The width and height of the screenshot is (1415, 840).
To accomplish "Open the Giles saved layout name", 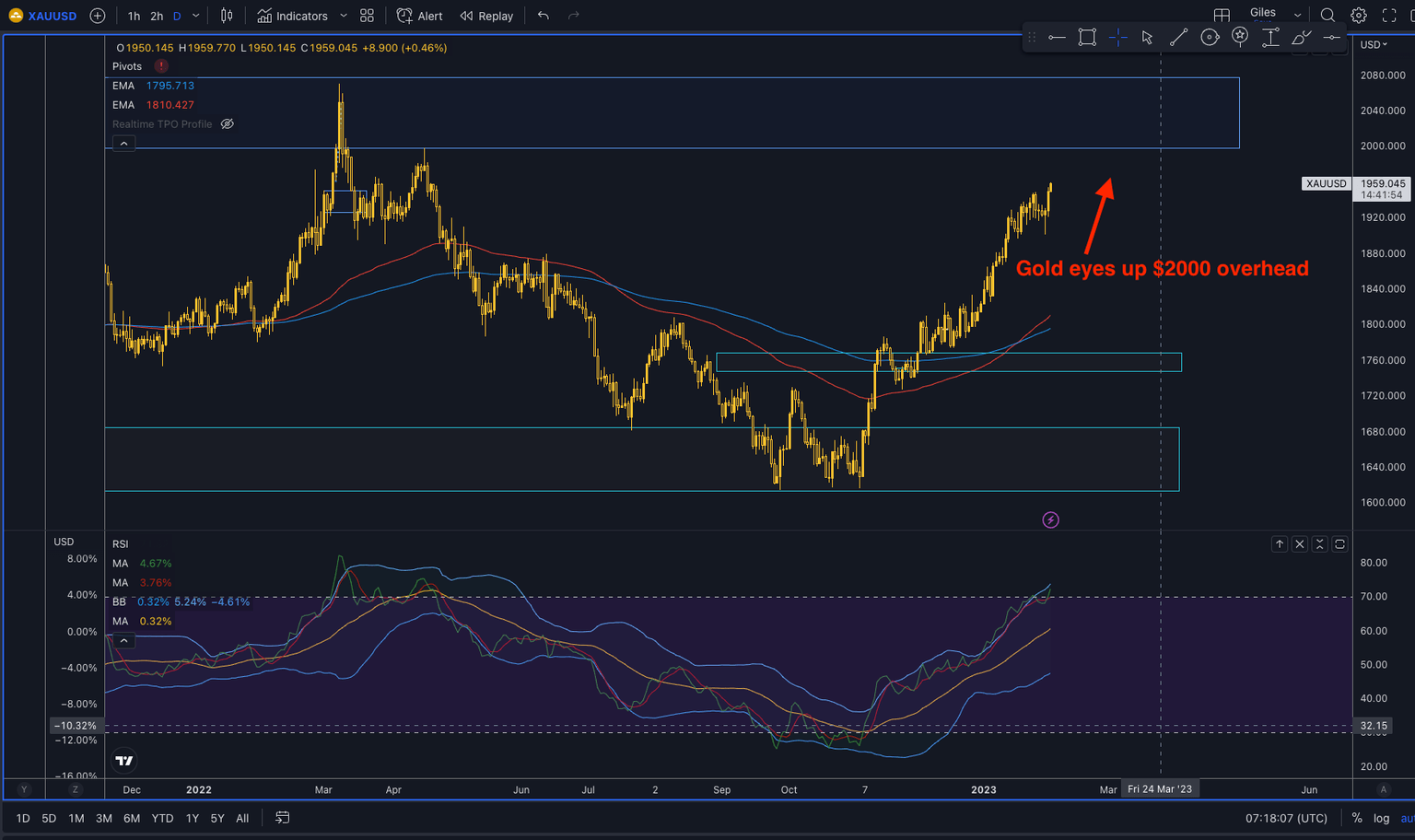I will [x=1263, y=14].
